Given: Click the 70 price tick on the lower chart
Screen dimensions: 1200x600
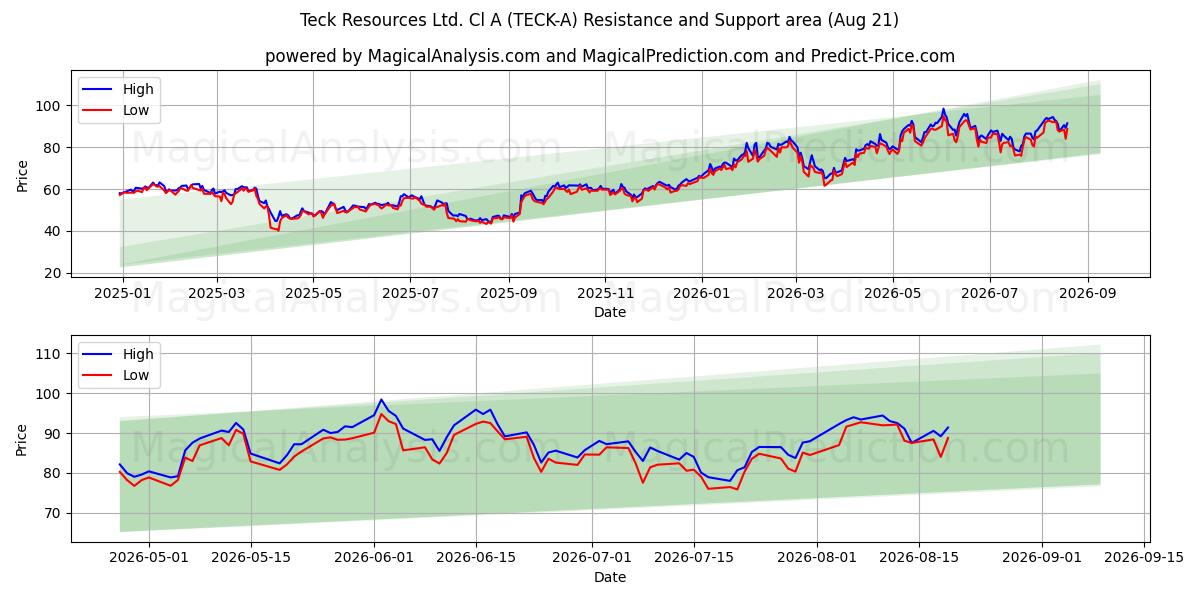Looking at the screenshot, I should point(55,513).
